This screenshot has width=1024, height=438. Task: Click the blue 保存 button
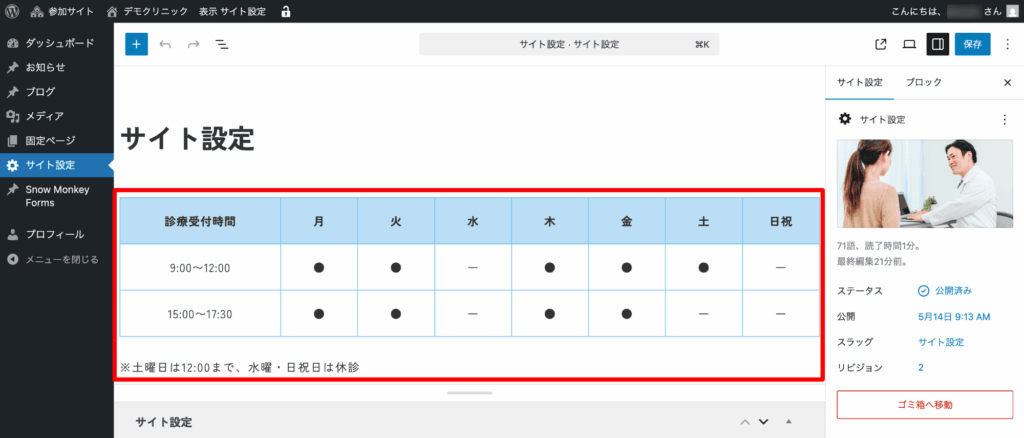pyautogui.click(x=972, y=44)
